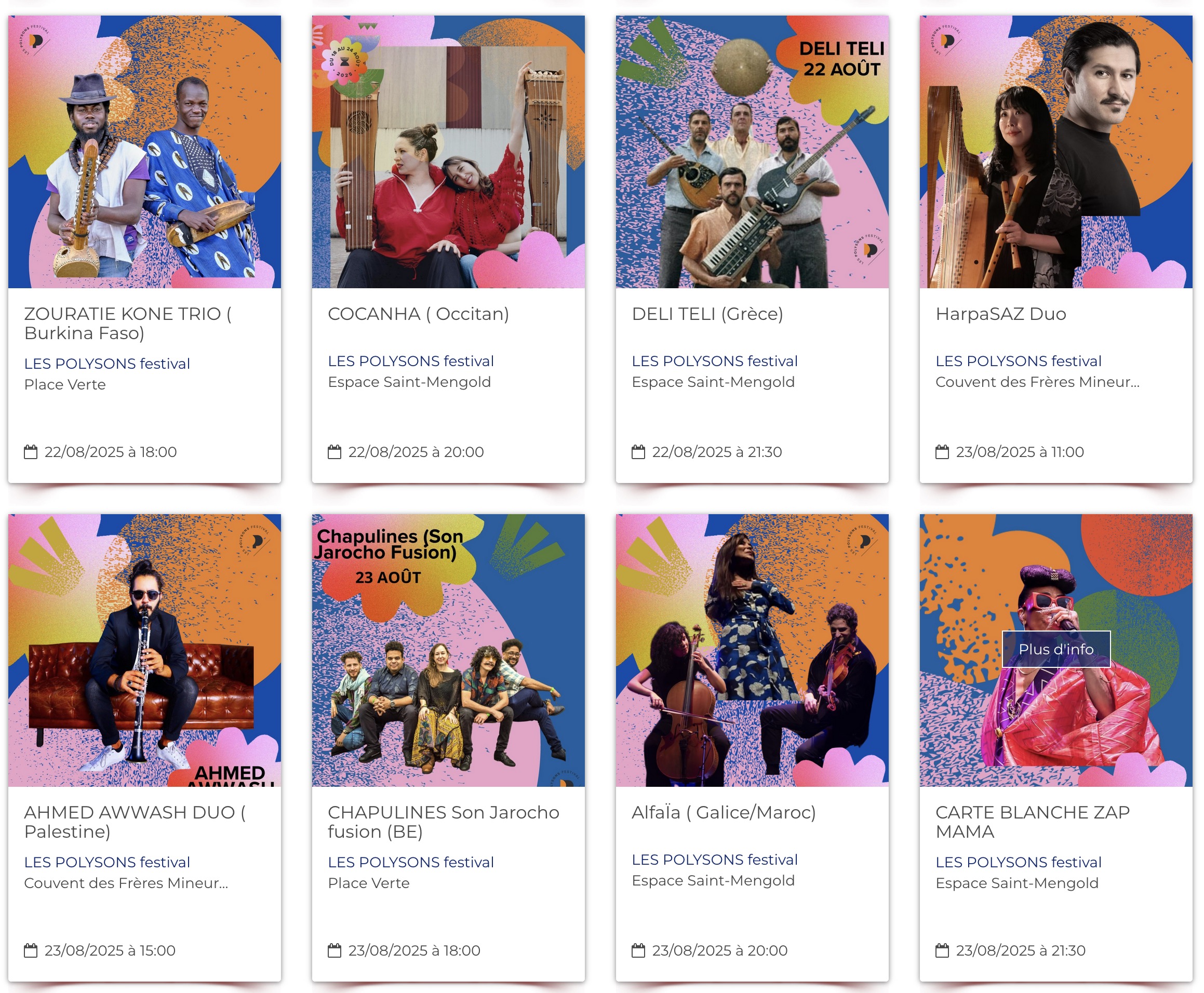Open the HarpaSAZ Duo event title
The width and height of the screenshot is (1204, 993).
(1000, 314)
